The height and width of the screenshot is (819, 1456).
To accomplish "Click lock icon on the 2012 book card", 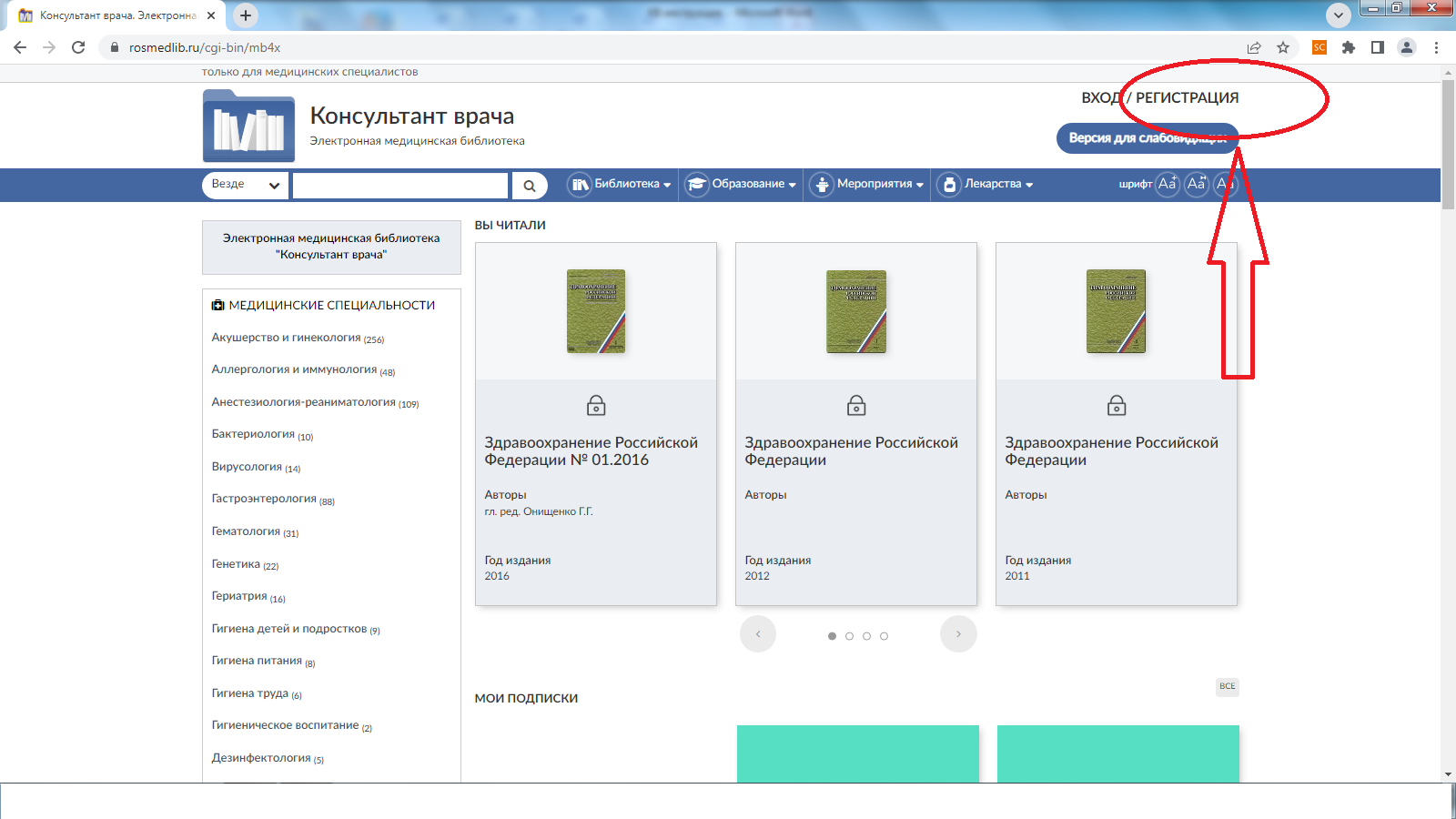I will pyautogui.click(x=856, y=405).
